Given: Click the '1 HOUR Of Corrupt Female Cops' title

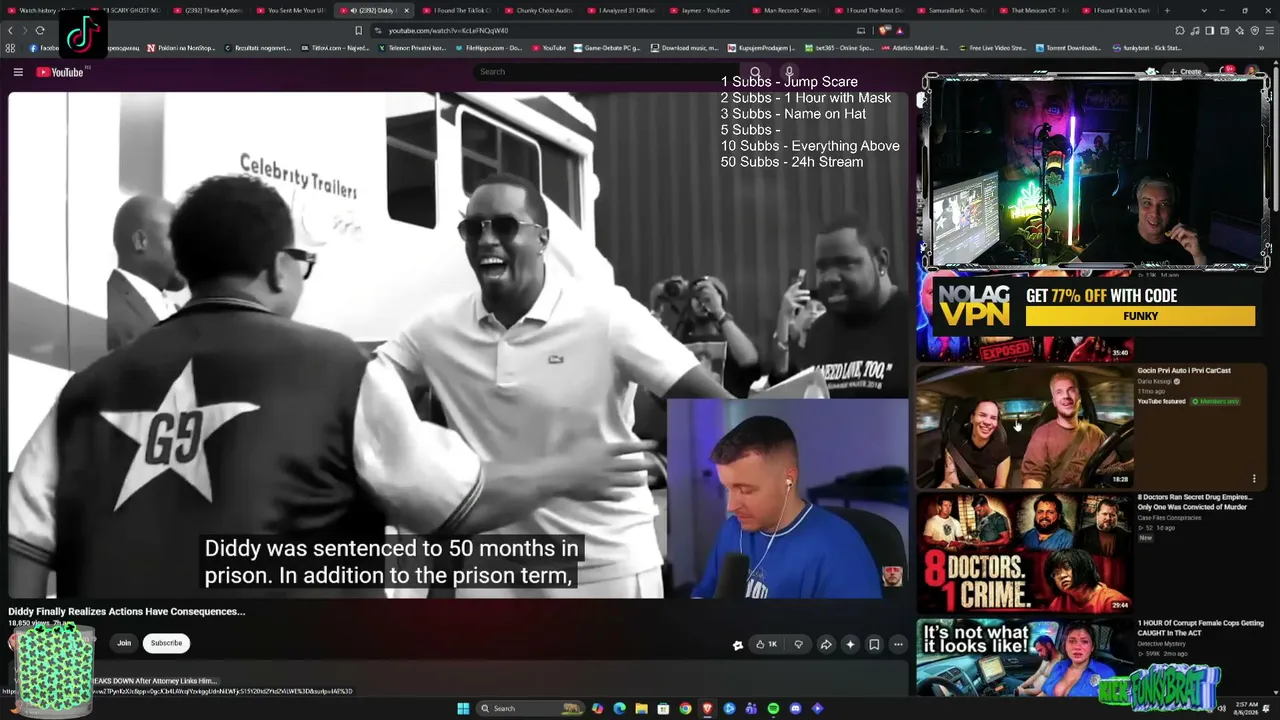Looking at the screenshot, I should (x=1200, y=627).
